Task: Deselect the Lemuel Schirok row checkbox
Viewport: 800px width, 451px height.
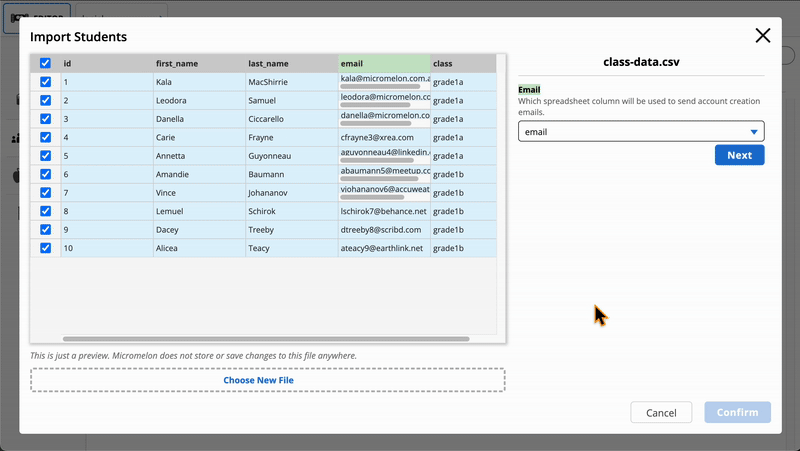Action: click(45, 211)
